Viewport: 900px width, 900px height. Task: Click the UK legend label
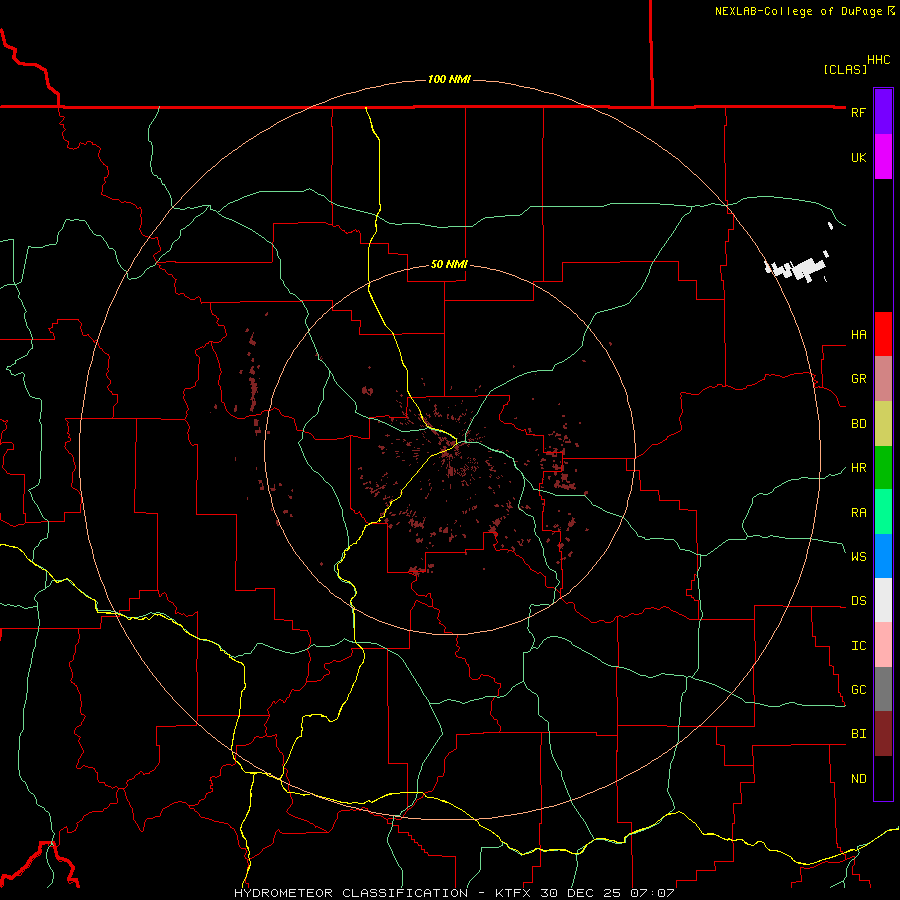(858, 157)
